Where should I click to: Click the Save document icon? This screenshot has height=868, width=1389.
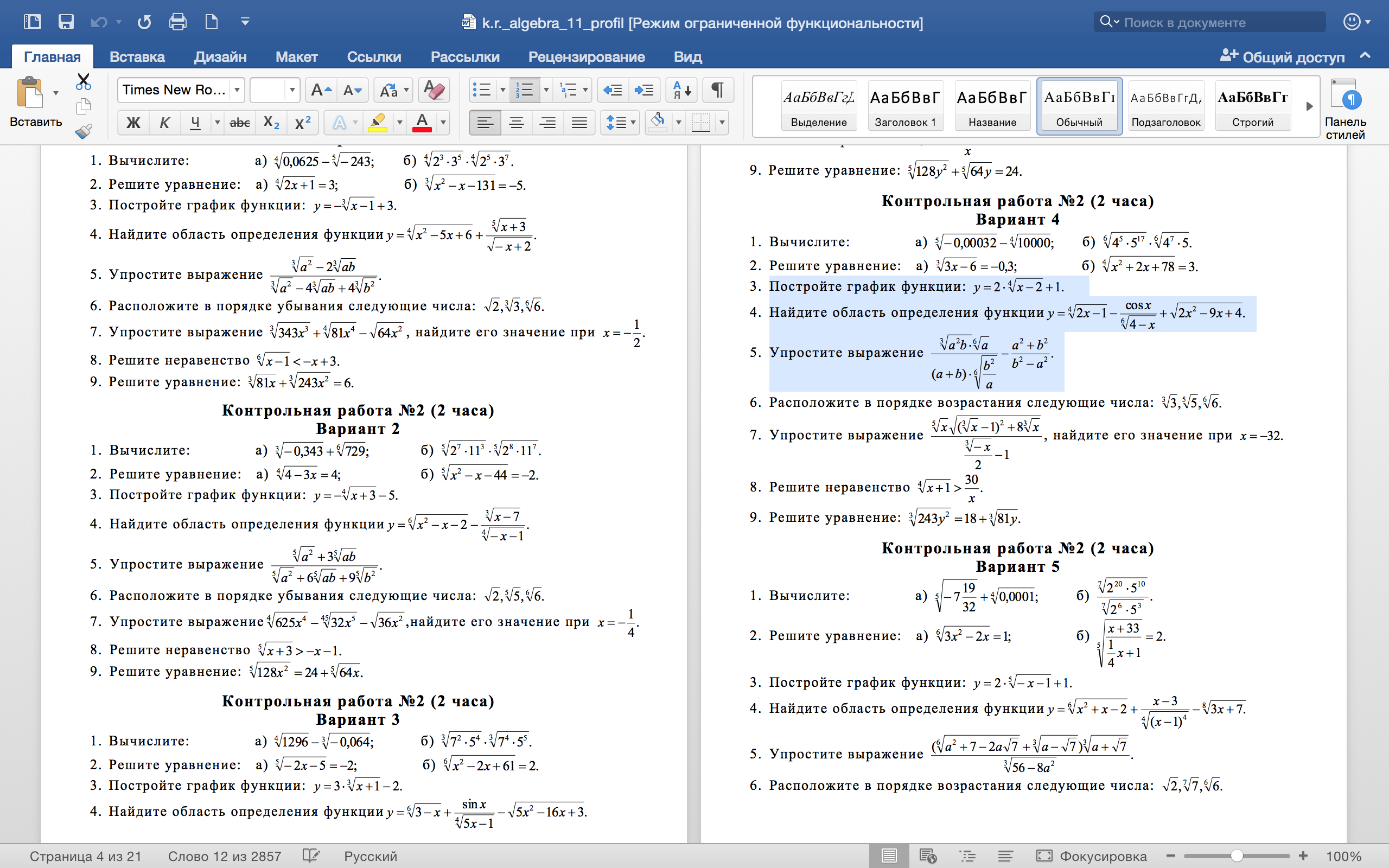pyautogui.click(x=66, y=22)
